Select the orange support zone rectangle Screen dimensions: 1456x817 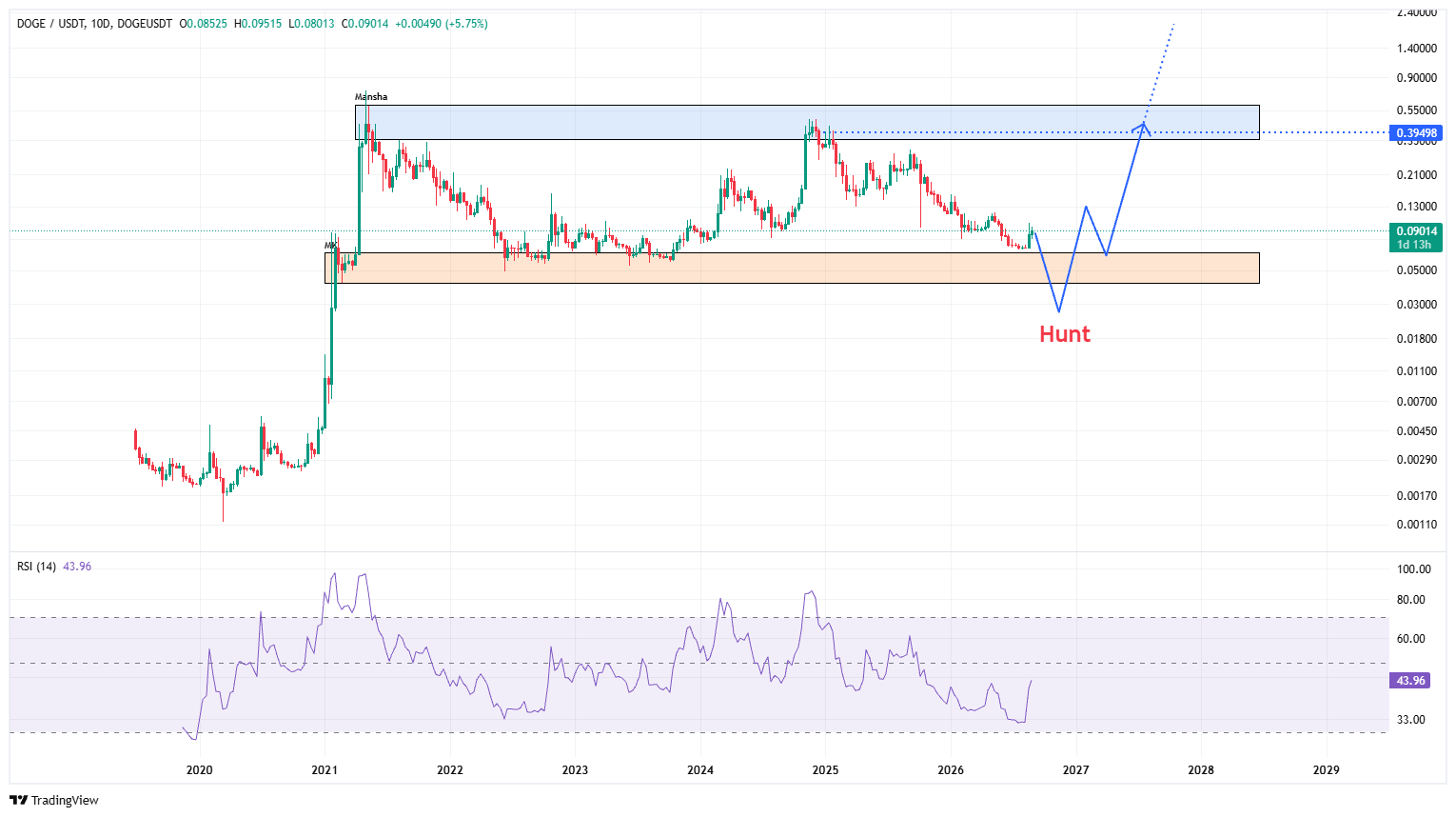click(x=792, y=268)
